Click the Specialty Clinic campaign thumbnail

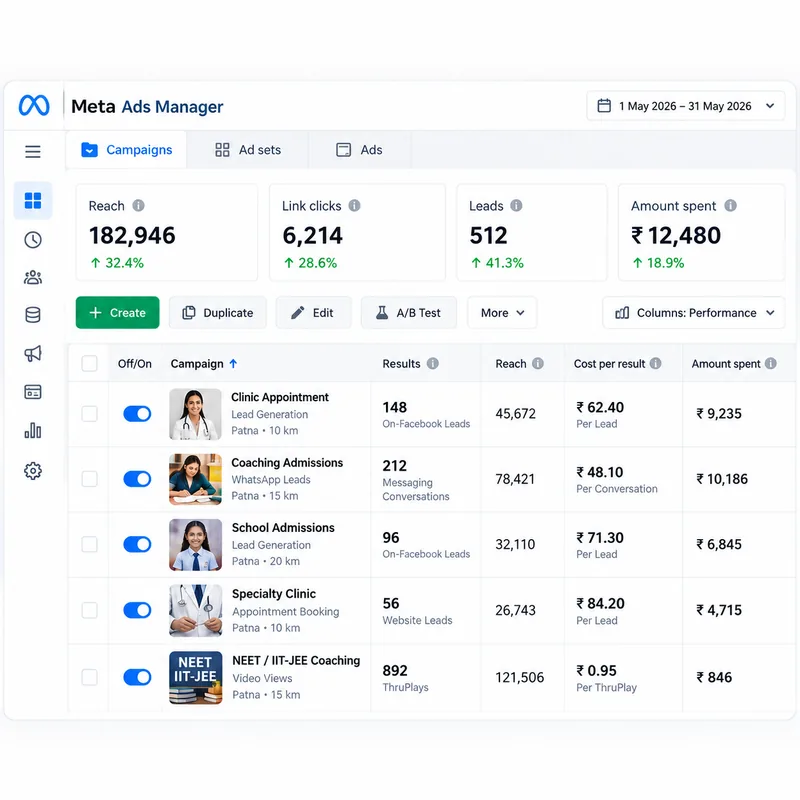[x=195, y=610]
